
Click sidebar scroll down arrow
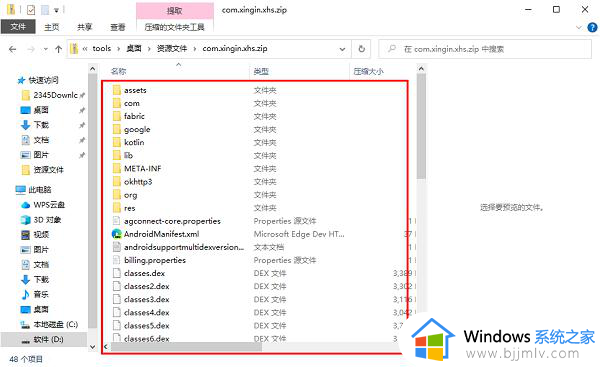[x=92, y=346]
